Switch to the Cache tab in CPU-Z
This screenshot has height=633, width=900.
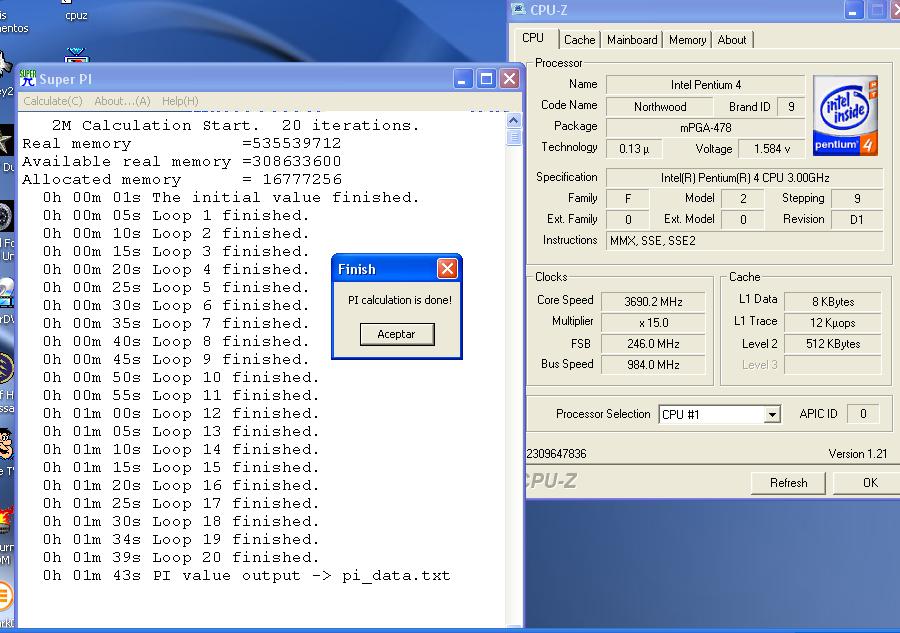pyautogui.click(x=579, y=40)
